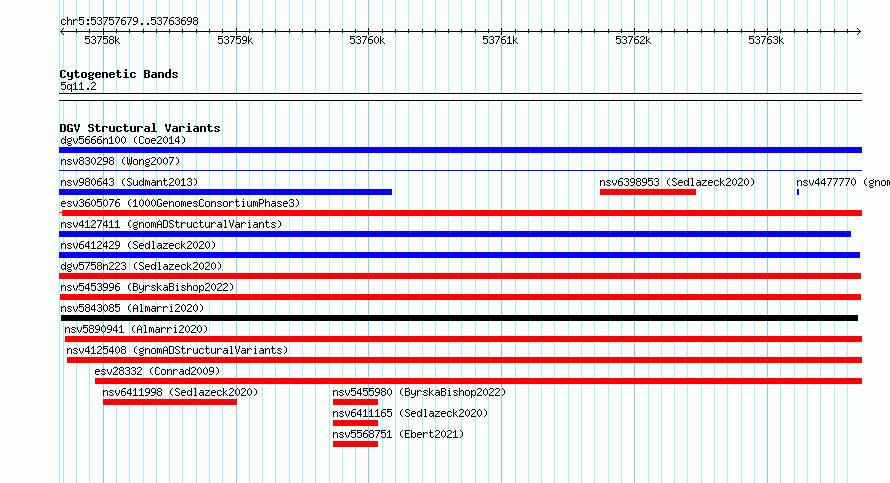The image size is (890, 483).
Task: Select the thin blue nsv830298 line
Action: [460, 171]
